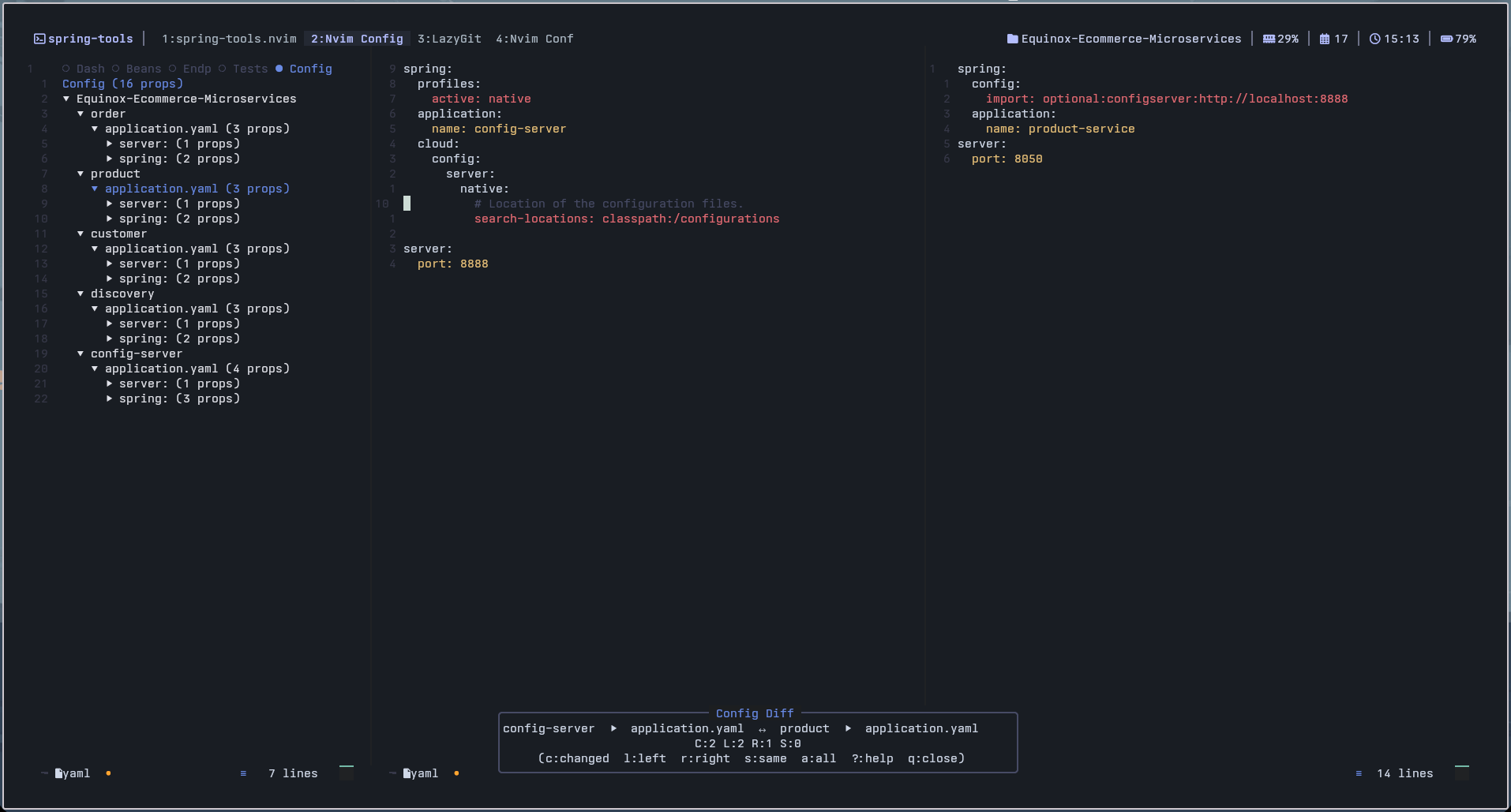
Task: Click the lines icon beside 14 lines
Action: pos(1359,773)
